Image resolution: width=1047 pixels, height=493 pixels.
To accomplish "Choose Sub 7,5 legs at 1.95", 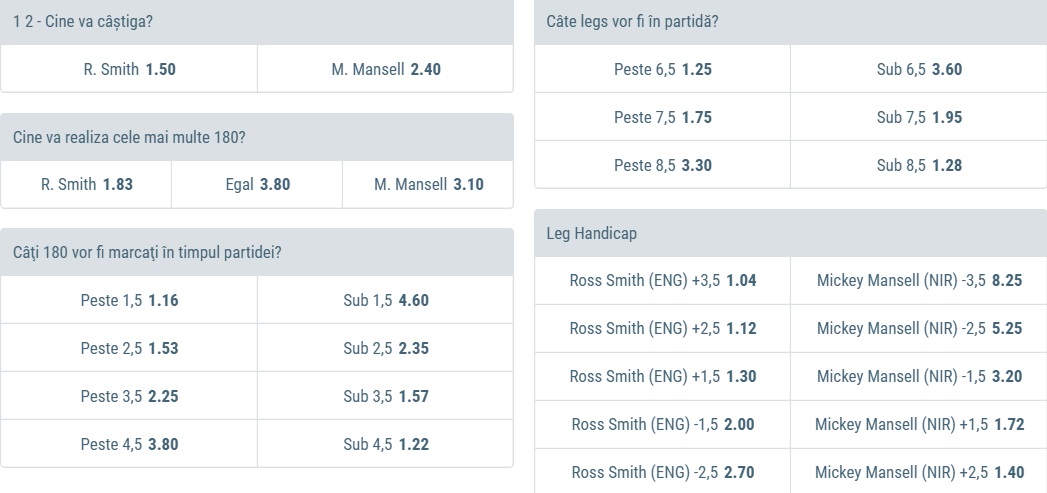I will pos(918,118).
